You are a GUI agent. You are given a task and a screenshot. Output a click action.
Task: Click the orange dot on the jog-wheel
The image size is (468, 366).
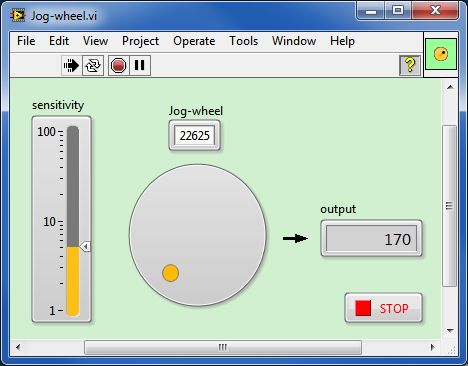[x=170, y=273]
